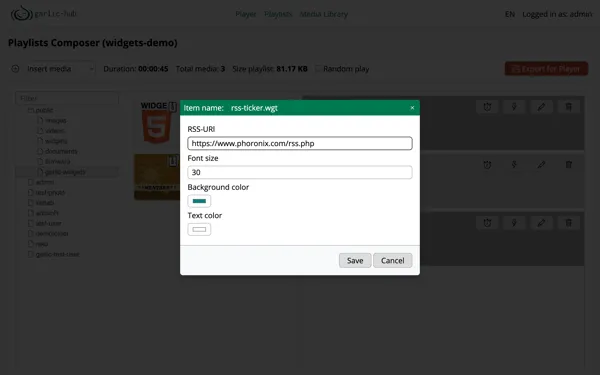The height and width of the screenshot is (375, 600).
Task: Click the plus icon beside Insert media
Action: pos(15,69)
